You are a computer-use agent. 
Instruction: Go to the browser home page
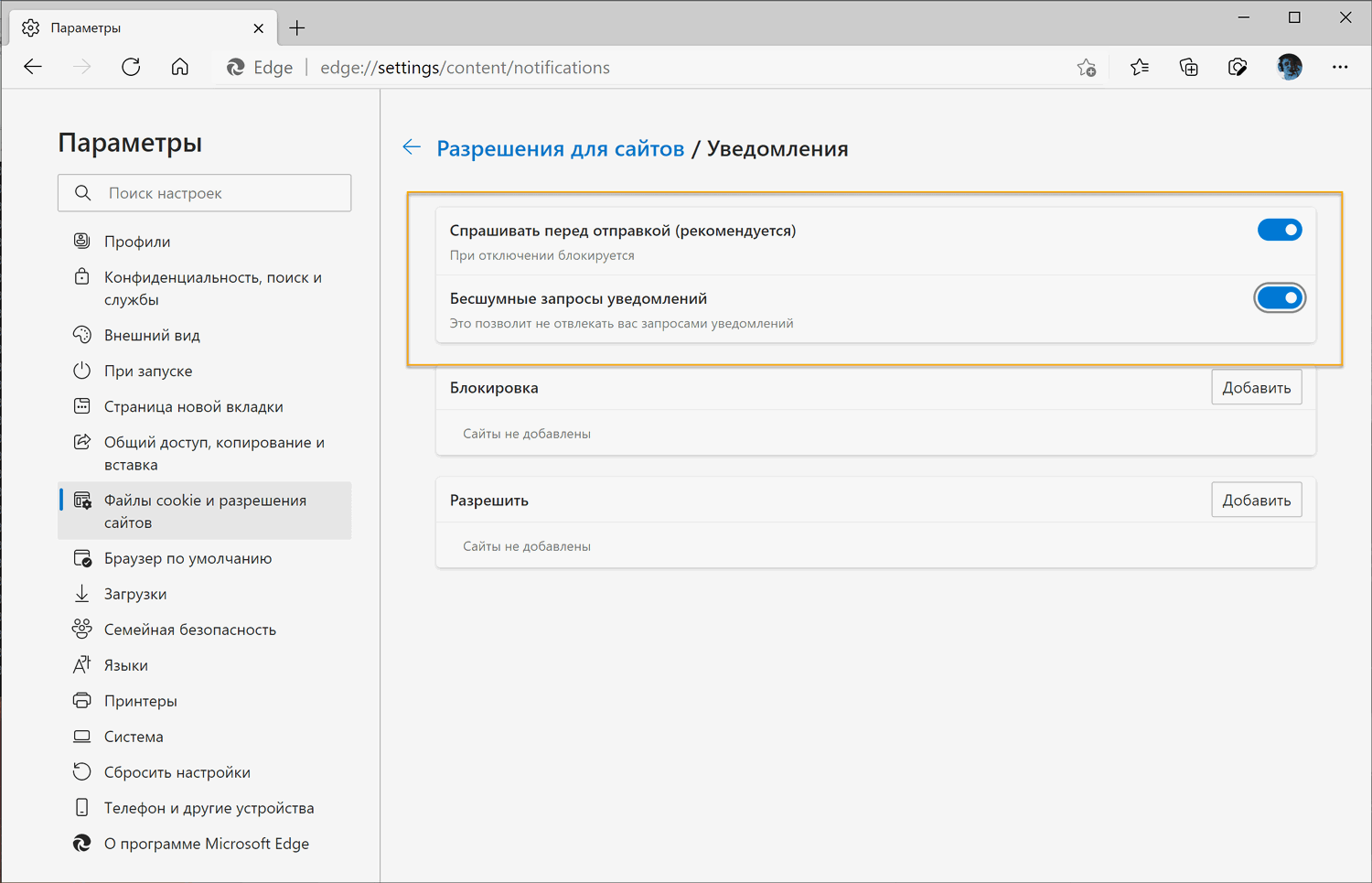click(179, 67)
